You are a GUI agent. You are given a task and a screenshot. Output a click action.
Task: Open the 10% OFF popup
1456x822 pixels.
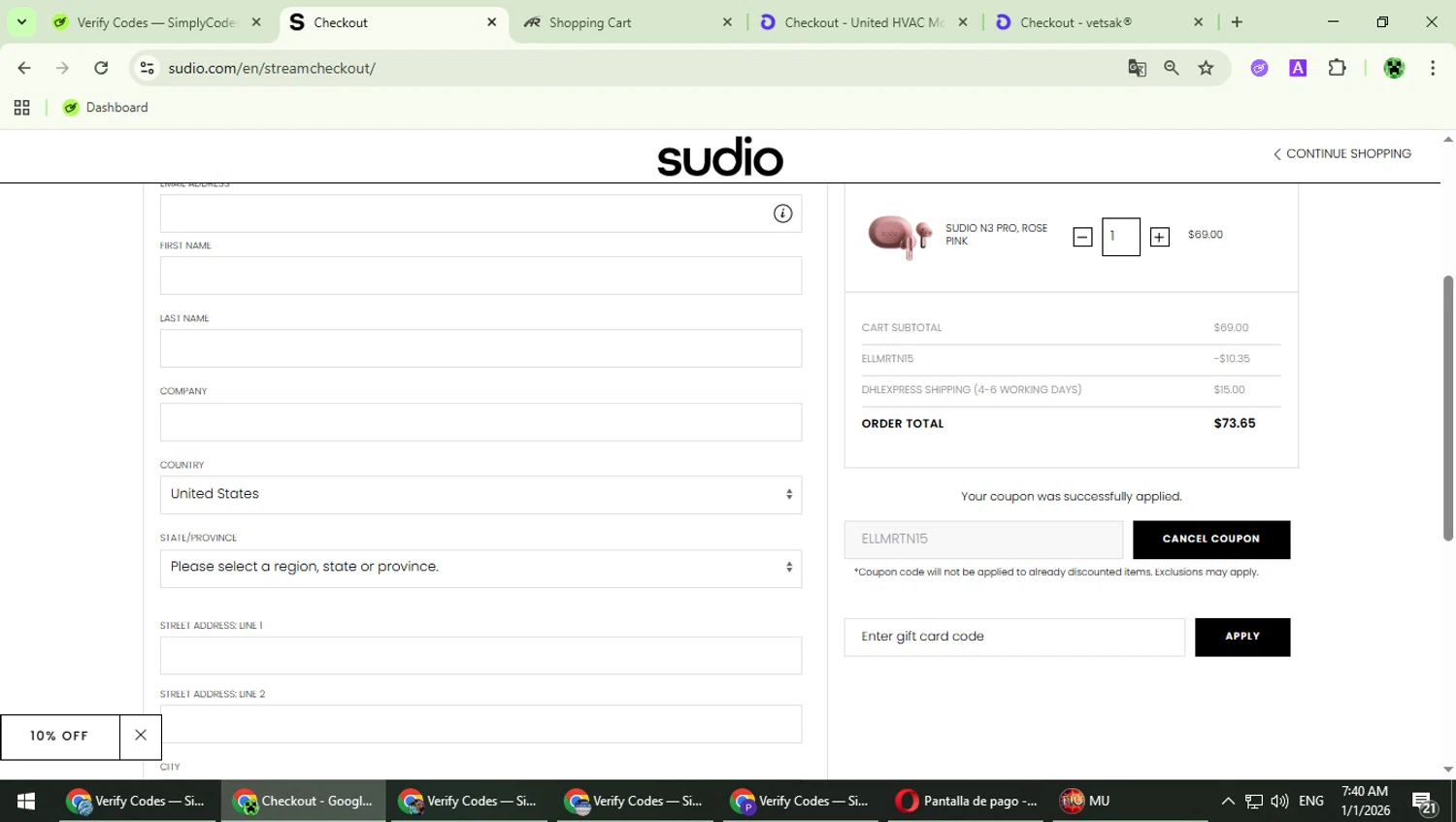click(59, 737)
